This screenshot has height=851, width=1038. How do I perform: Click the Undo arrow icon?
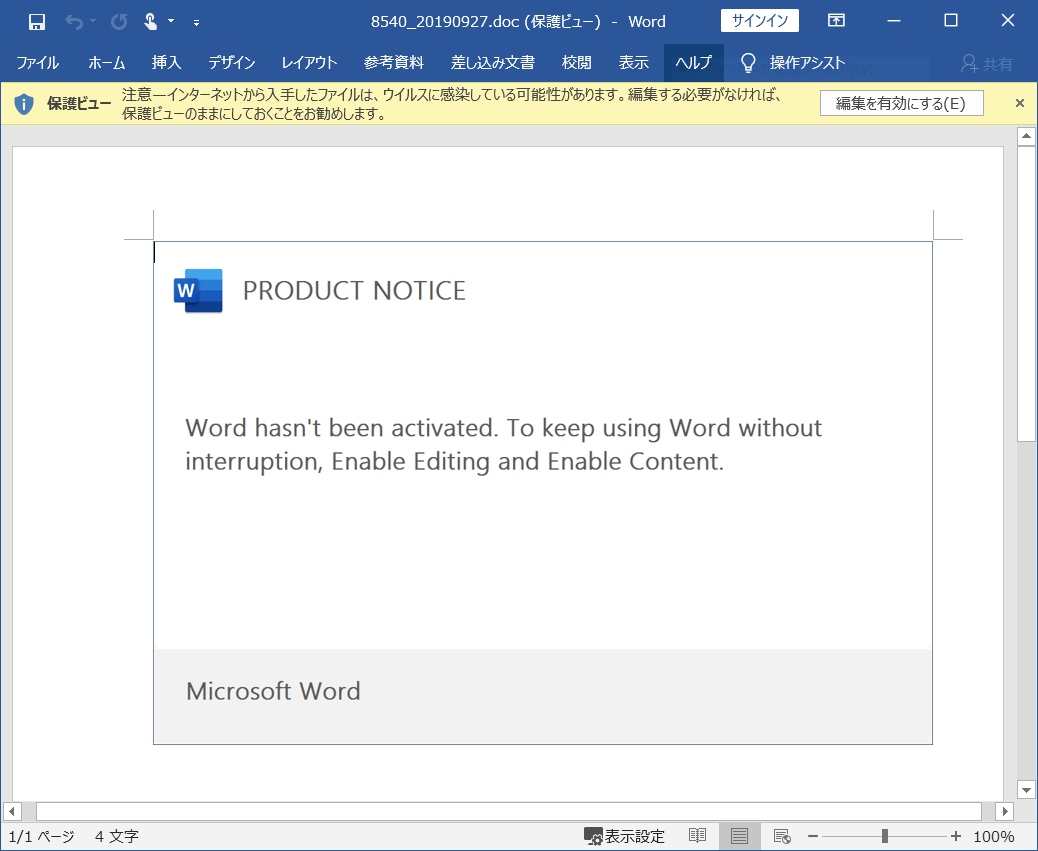click(73, 22)
